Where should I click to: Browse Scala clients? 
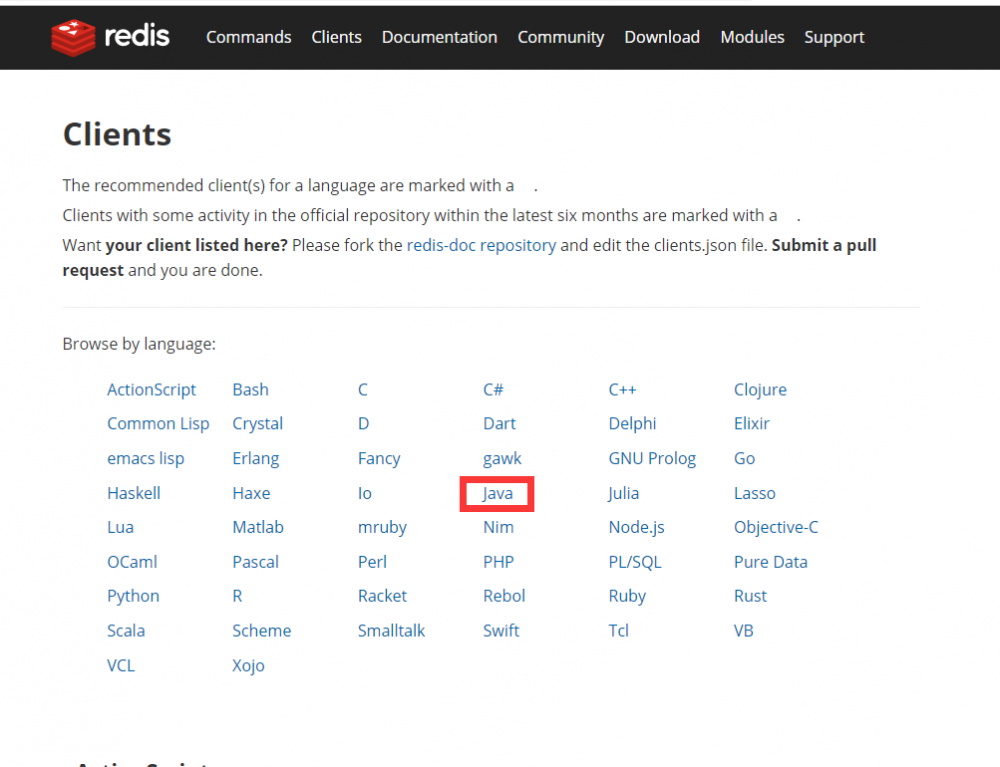tap(126, 631)
